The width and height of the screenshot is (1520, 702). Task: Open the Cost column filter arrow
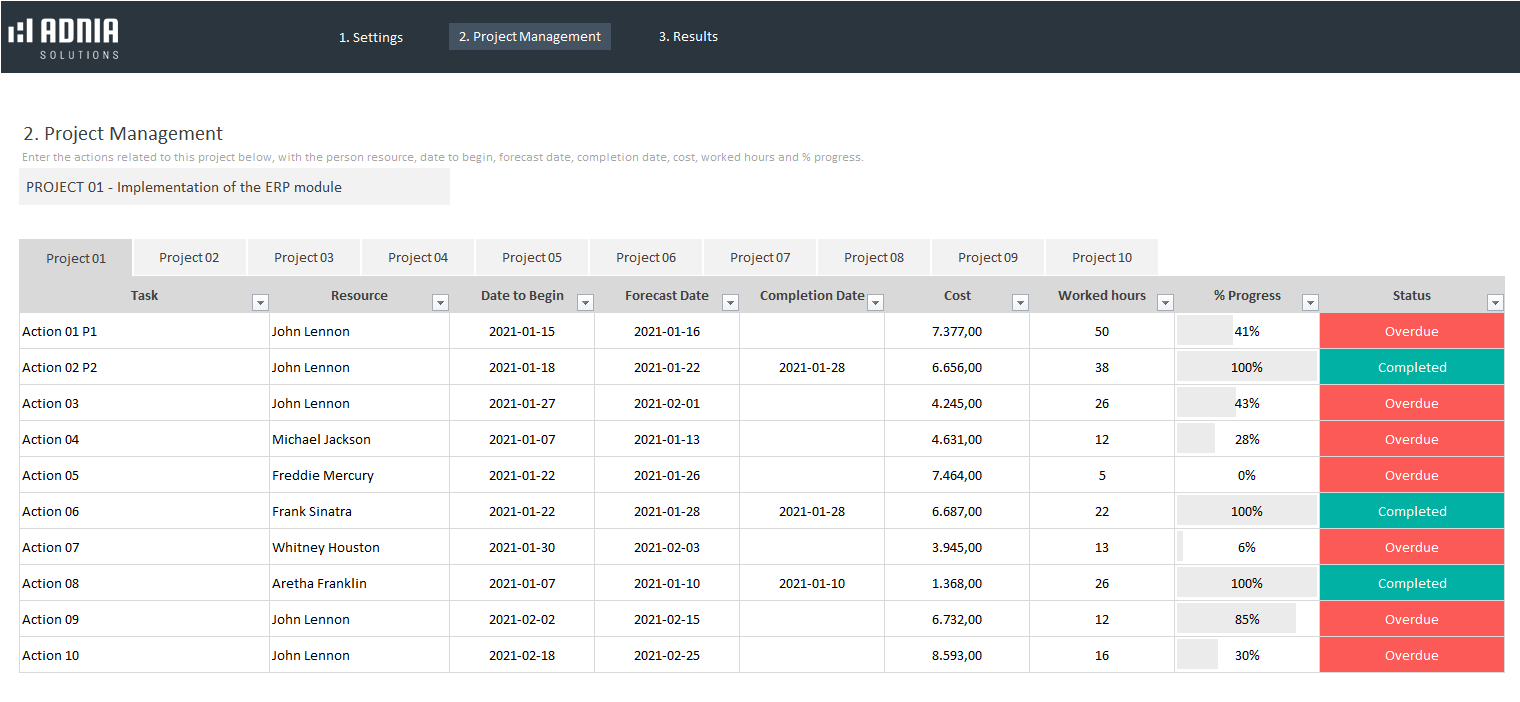tap(1020, 303)
